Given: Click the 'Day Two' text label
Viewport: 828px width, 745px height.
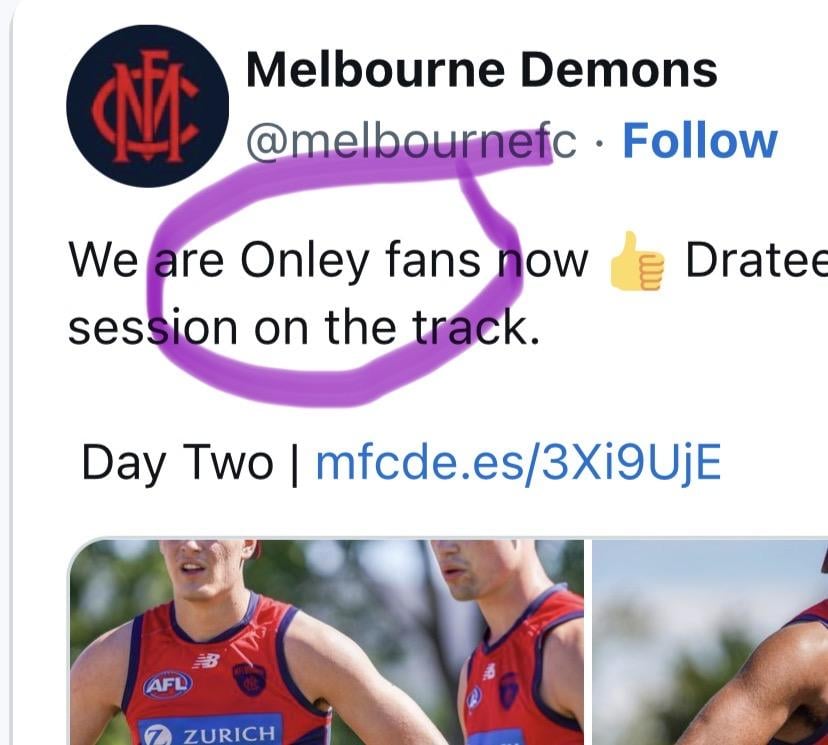Looking at the screenshot, I should point(177,463).
